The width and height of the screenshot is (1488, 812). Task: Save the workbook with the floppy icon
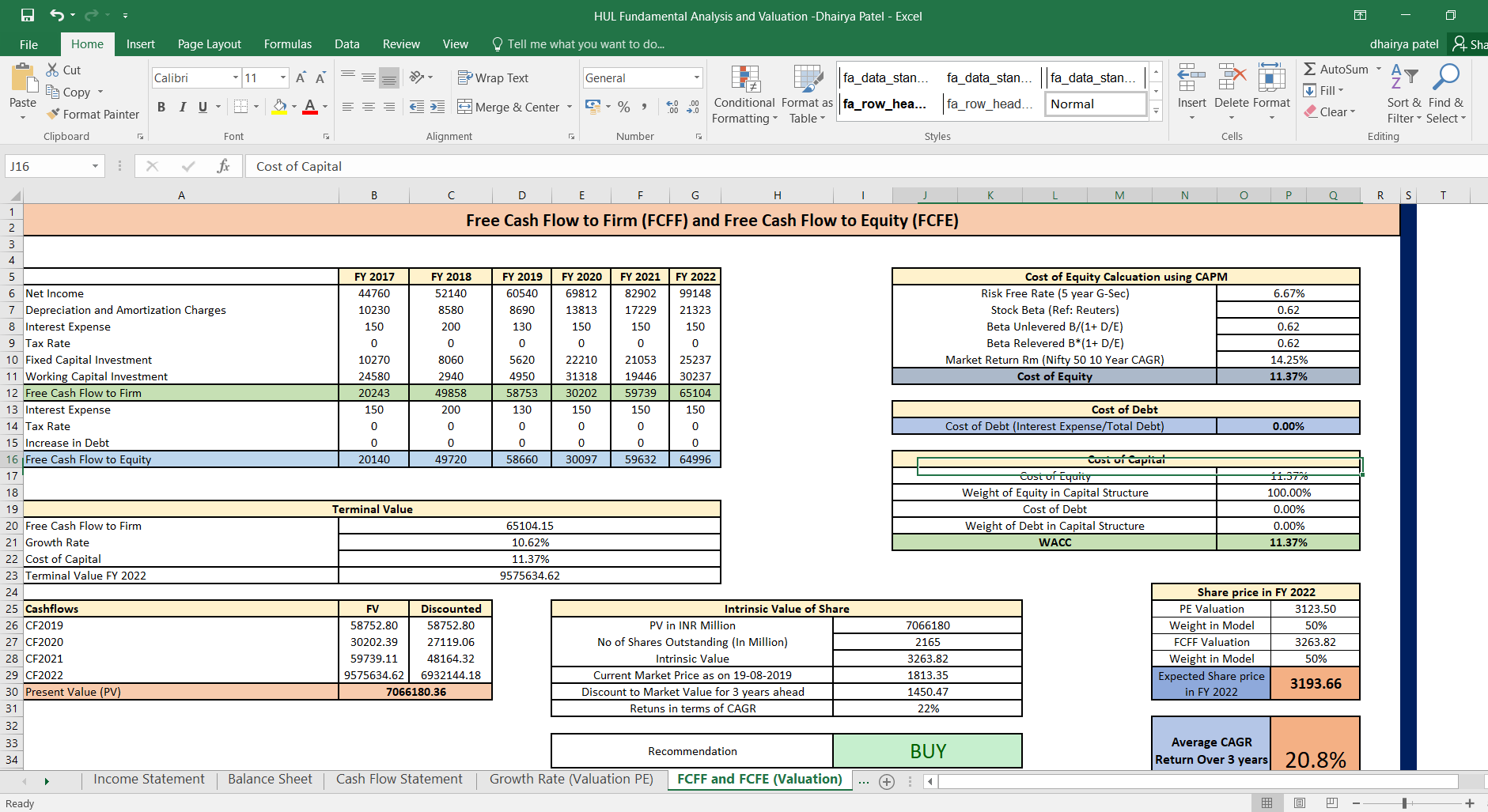(28, 15)
